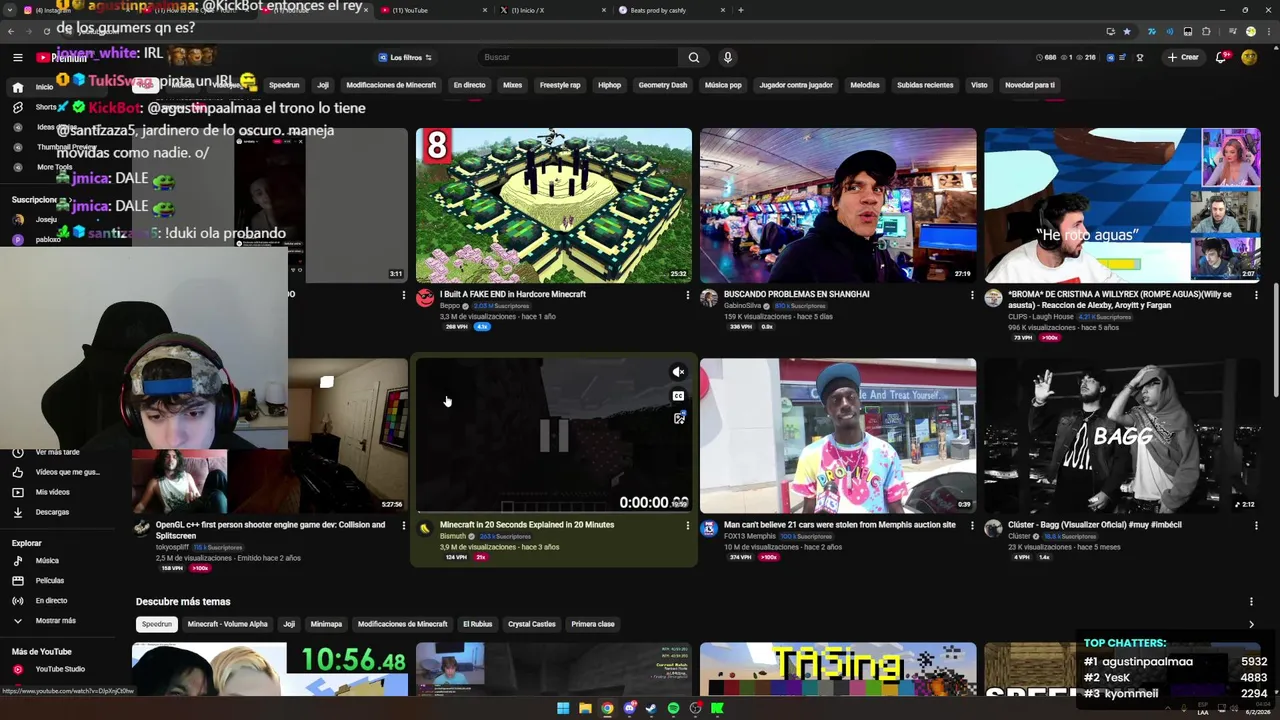Open the CLIPS - Laugh House channel avatar
1280x720 pixels.
(x=993, y=298)
